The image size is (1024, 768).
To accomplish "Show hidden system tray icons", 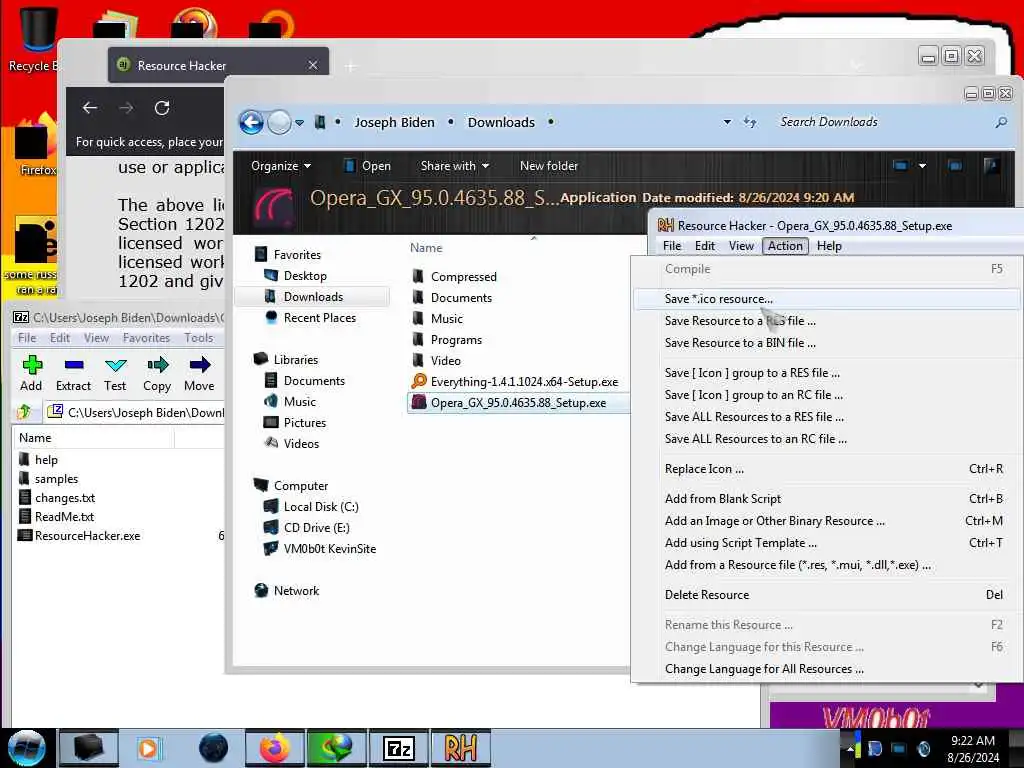I will tap(850, 749).
